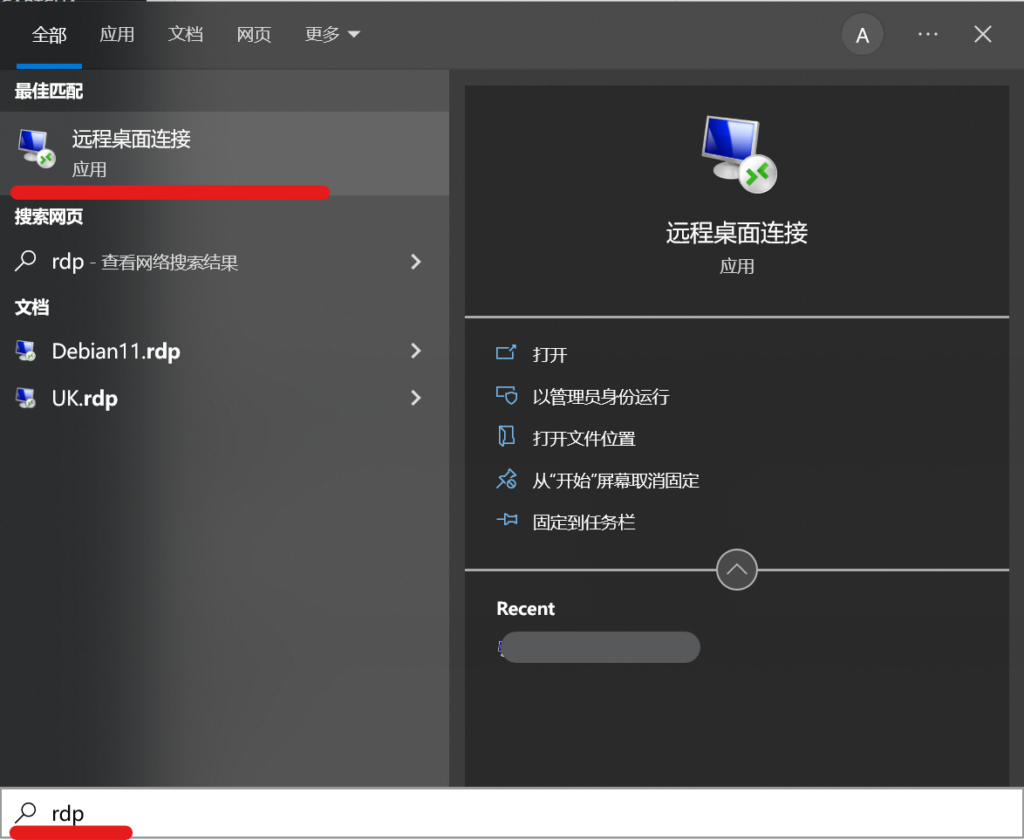This screenshot has height=840, width=1024.
Task: Click the magnifier icon next to rdp web result
Action: coord(25,261)
